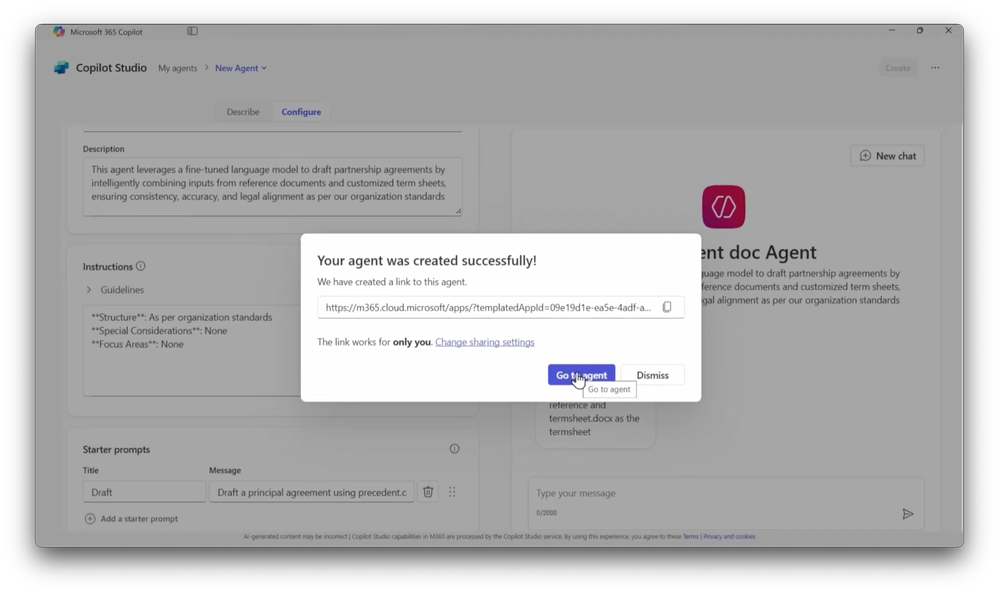The image size is (999, 594).
Task: Click the starter prompt reorder handle
Action: (x=452, y=492)
